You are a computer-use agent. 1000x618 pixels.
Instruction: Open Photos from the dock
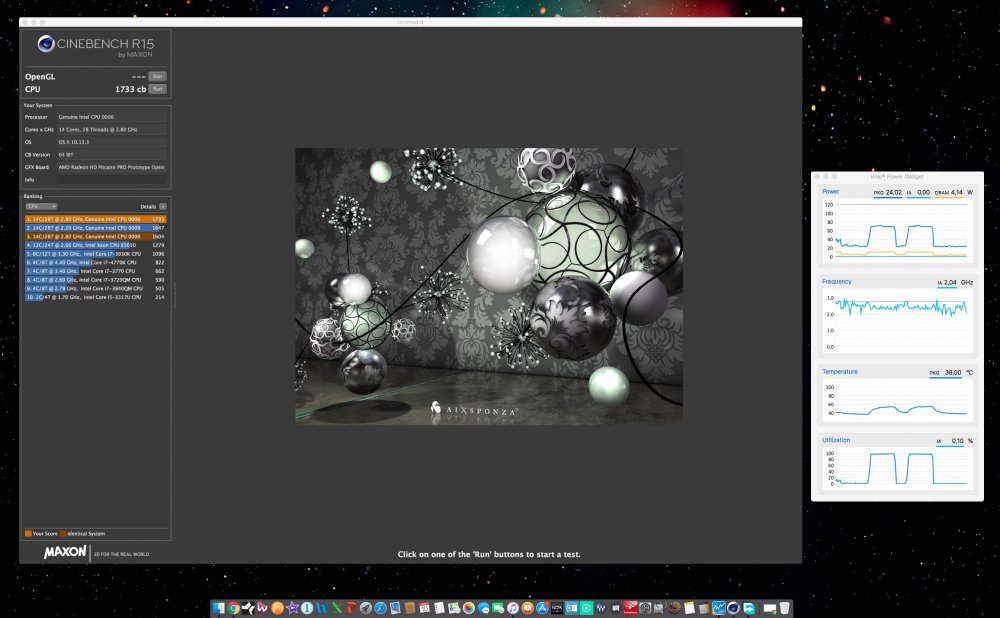(x=469, y=608)
